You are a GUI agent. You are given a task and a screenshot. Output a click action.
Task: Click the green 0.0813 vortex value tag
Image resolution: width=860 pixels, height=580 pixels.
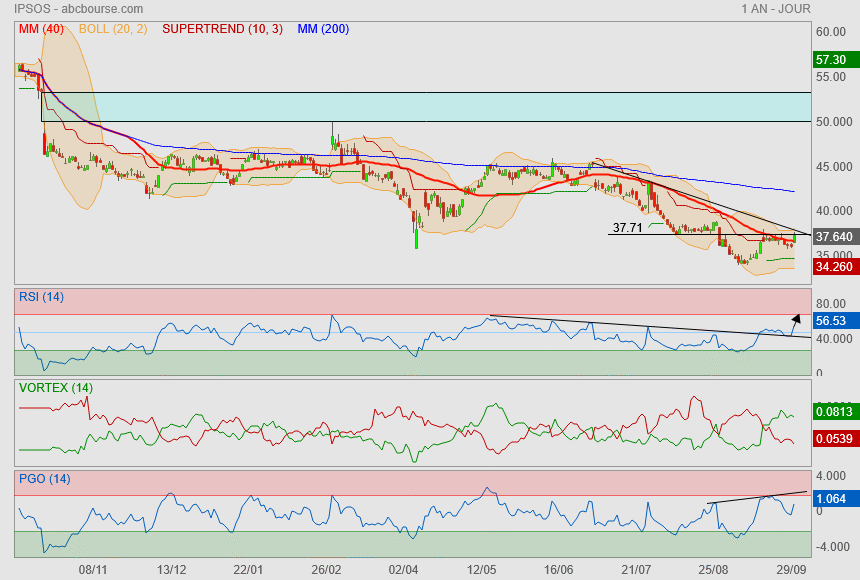834,411
